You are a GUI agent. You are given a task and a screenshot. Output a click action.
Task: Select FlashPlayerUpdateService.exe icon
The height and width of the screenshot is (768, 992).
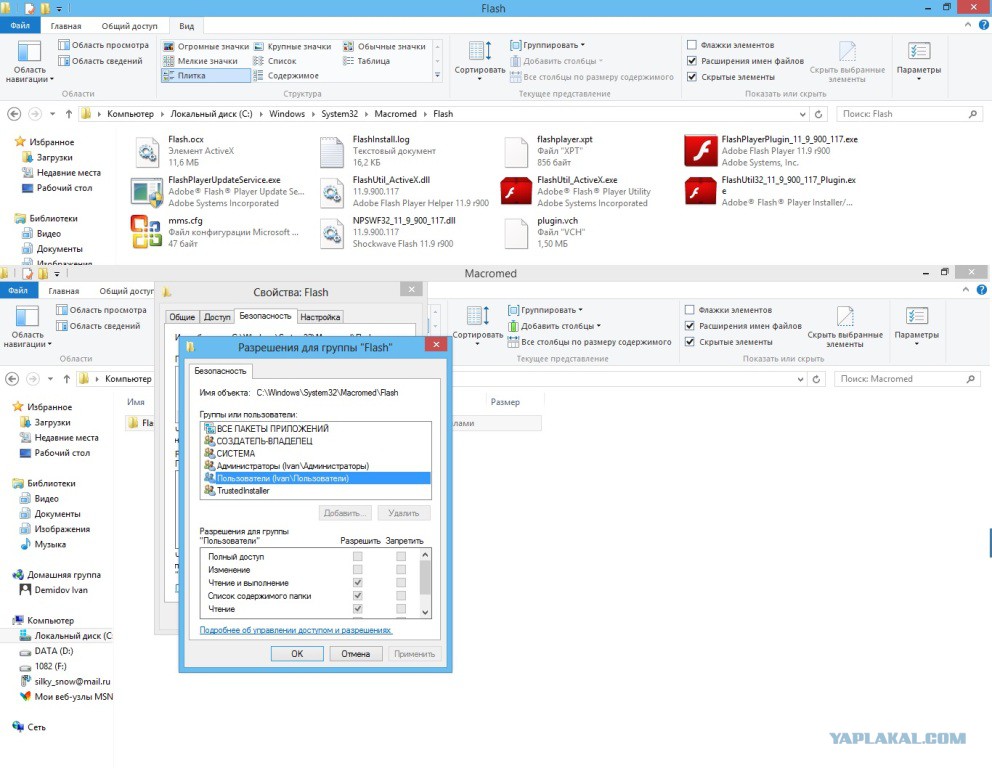(148, 191)
